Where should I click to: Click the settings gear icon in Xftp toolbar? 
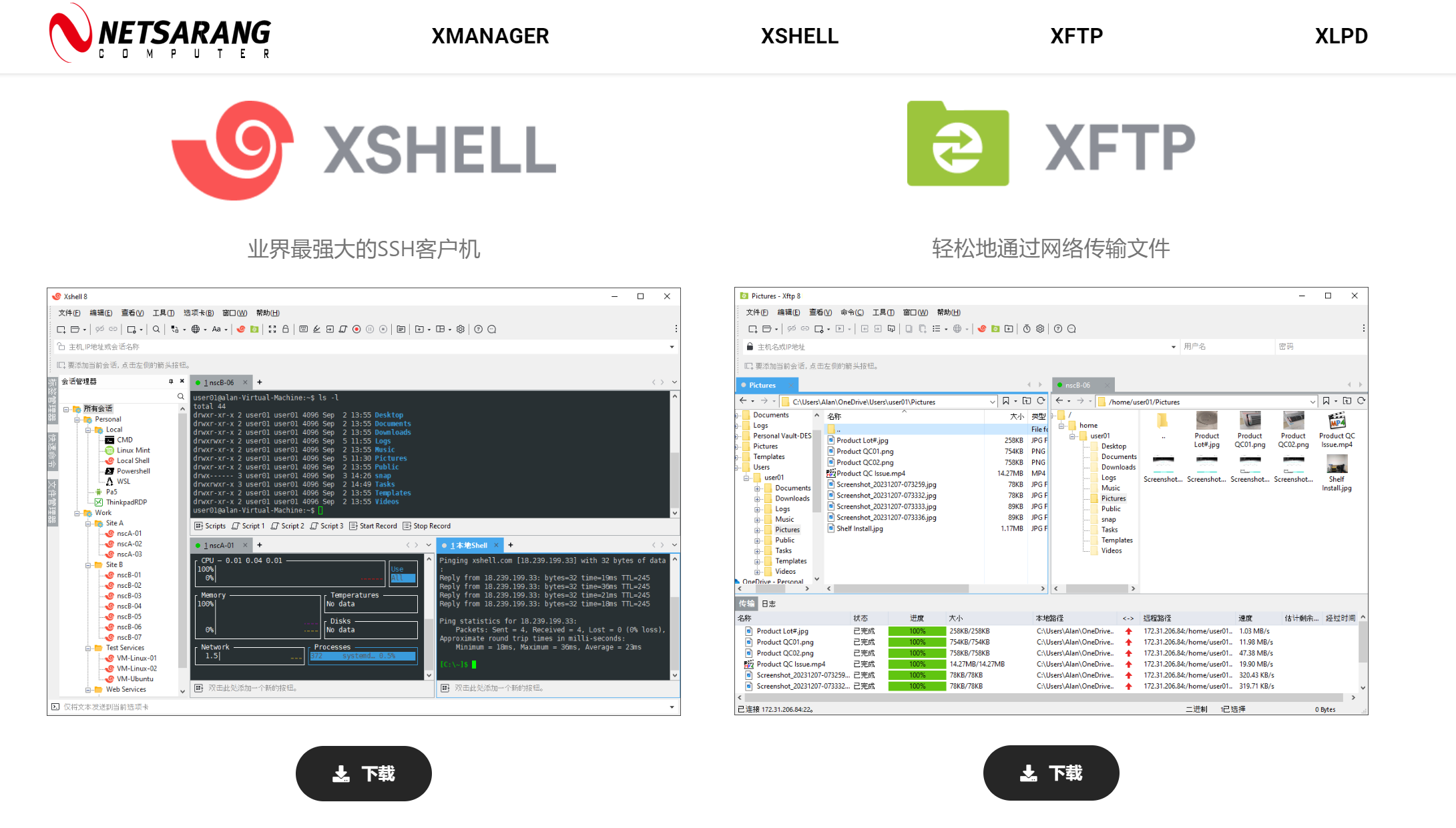tap(1040, 328)
